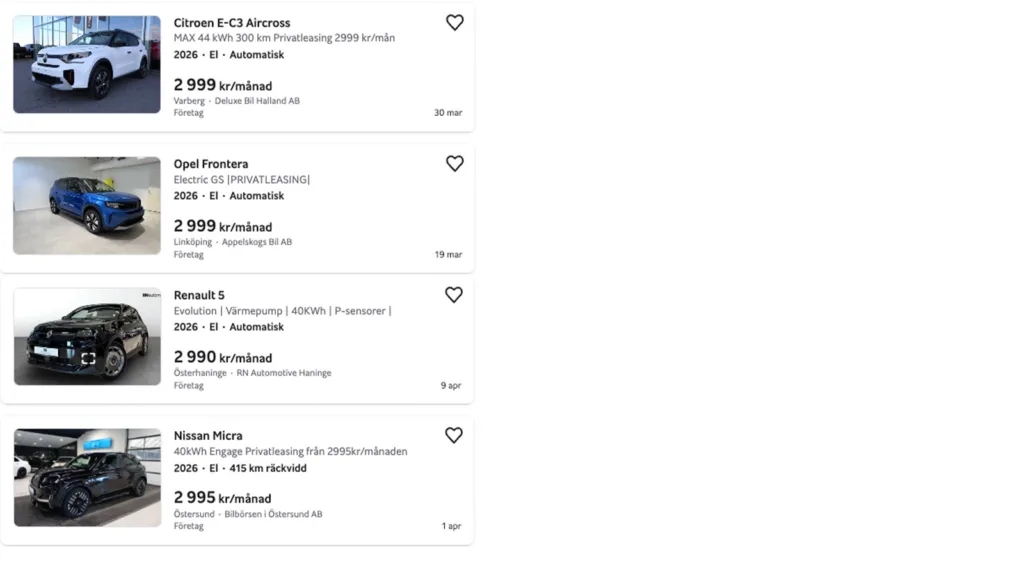Toggle favorite heart on Nissan Micra
The width and height of the screenshot is (1024, 576).
click(x=454, y=435)
